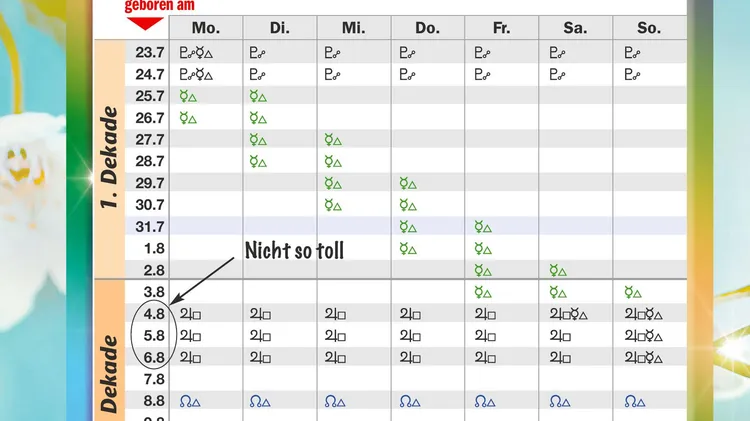Select the Mo. column header
Viewport: 750px width, 421px height.
tap(205, 28)
